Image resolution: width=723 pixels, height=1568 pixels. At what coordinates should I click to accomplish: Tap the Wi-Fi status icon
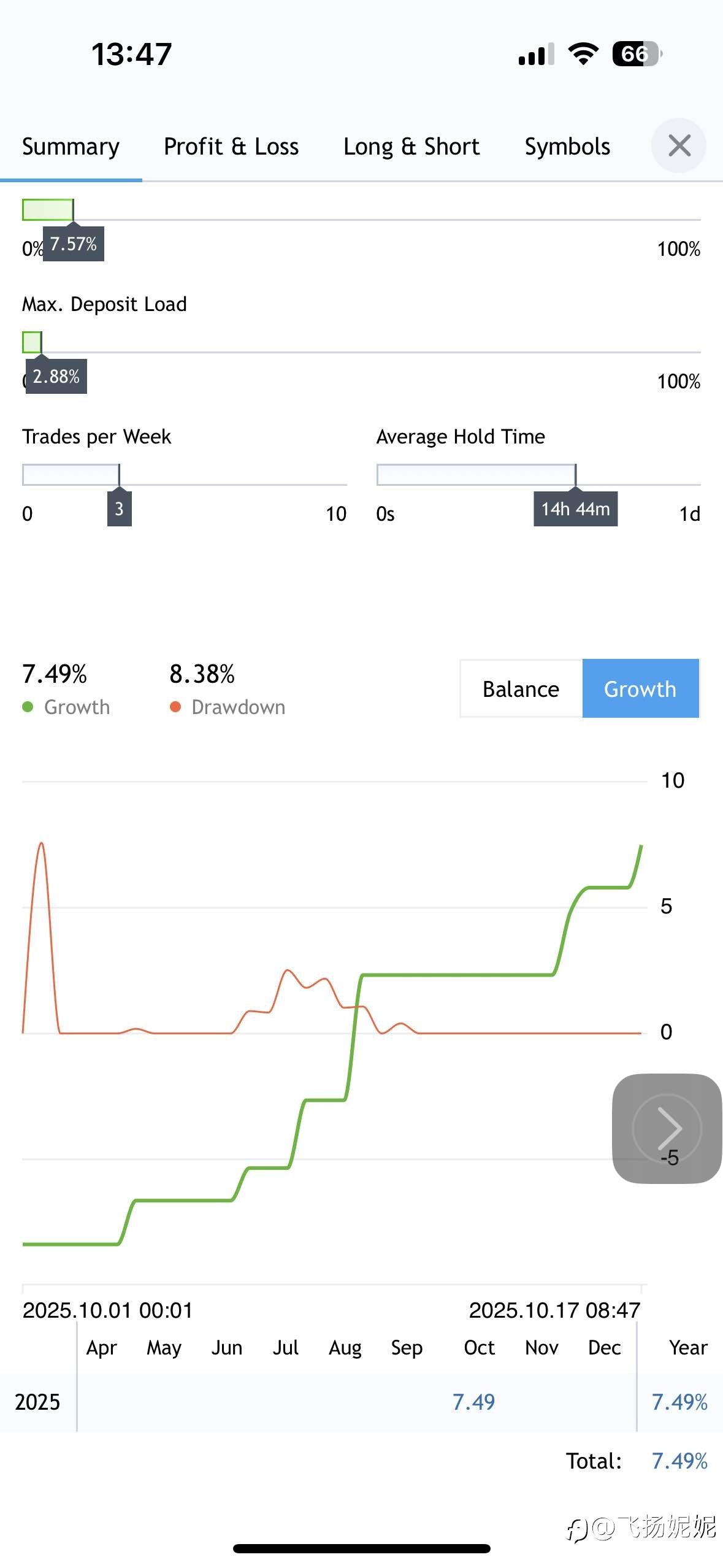pos(583,54)
